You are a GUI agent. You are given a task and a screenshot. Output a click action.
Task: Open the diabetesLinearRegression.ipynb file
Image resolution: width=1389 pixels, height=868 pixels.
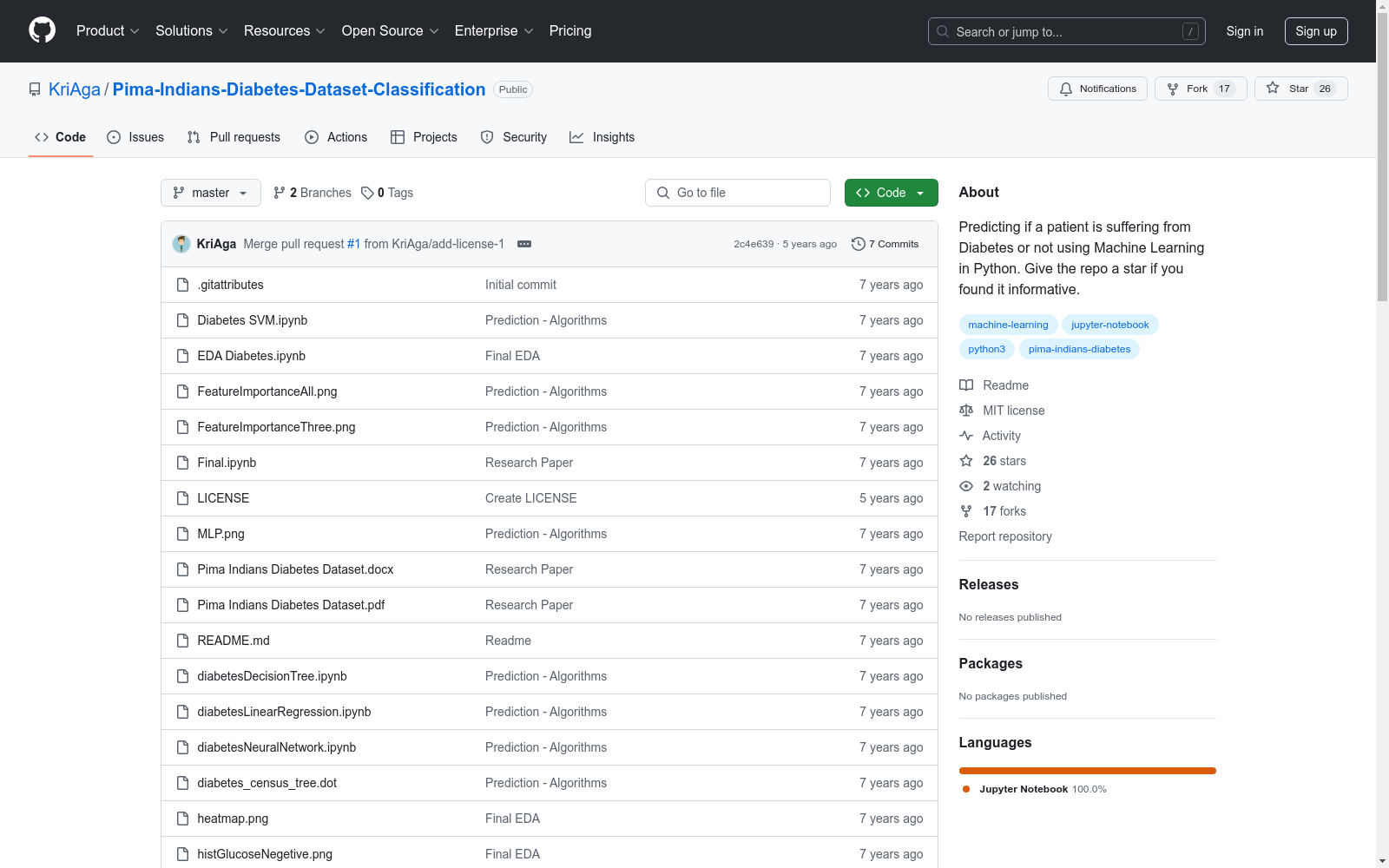coord(284,712)
